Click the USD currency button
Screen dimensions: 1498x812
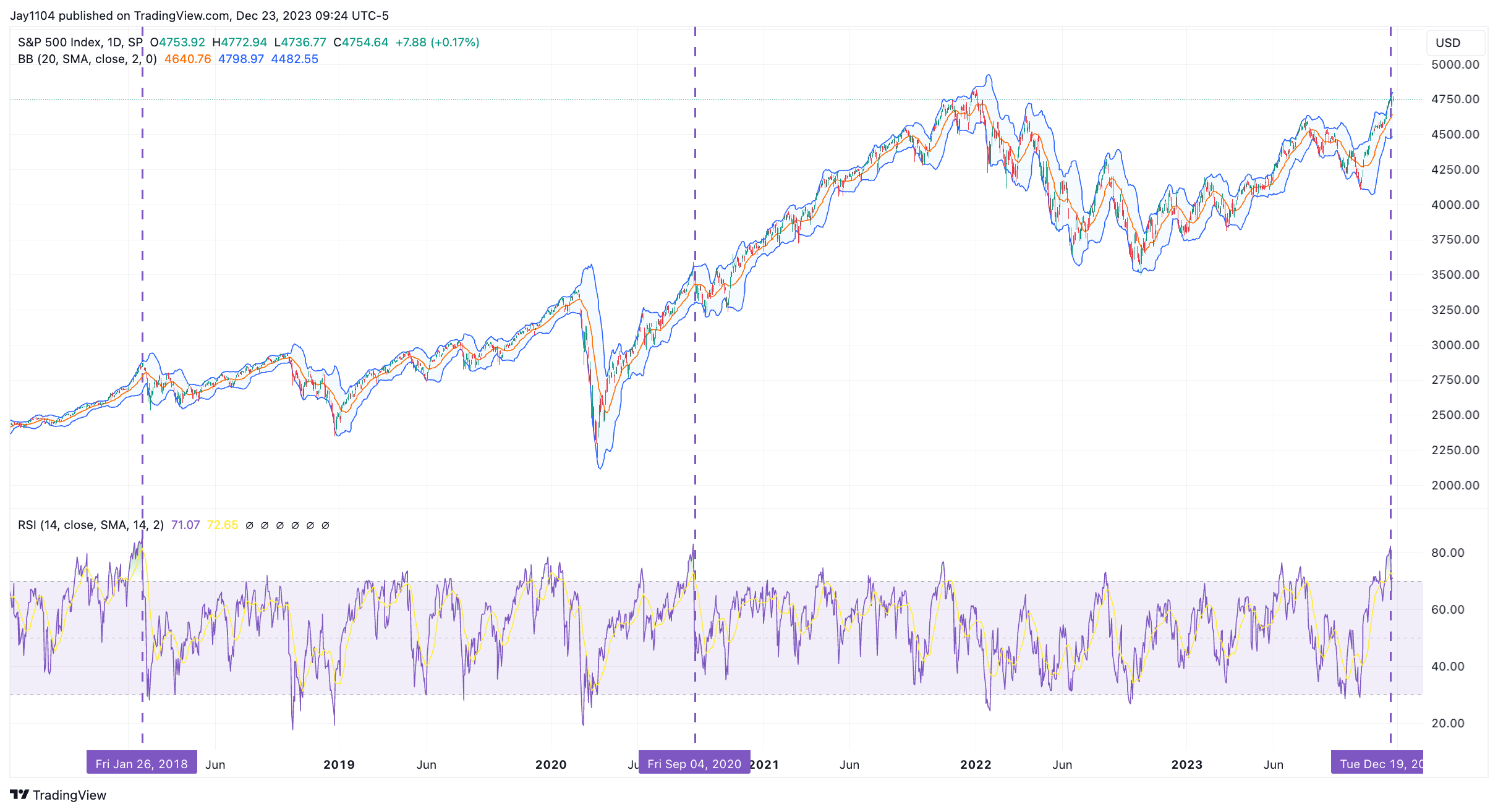coord(1455,43)
